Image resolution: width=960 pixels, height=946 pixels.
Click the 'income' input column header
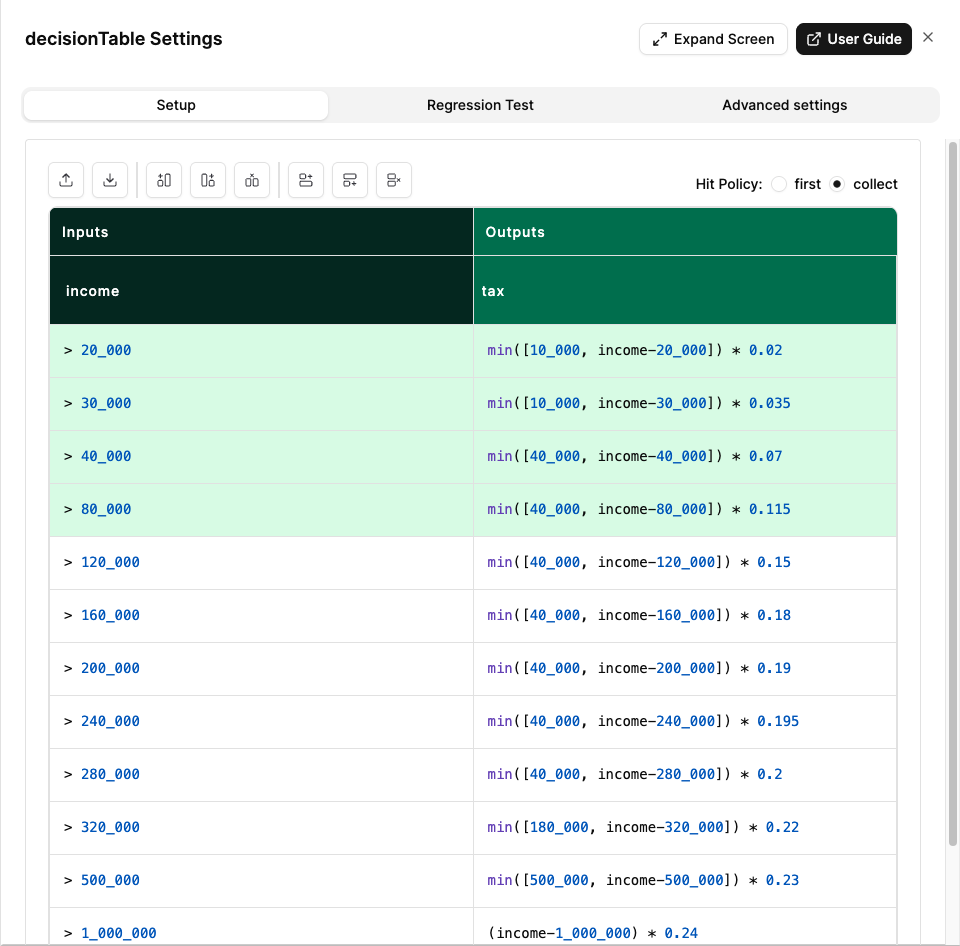(x=261, y=290)
